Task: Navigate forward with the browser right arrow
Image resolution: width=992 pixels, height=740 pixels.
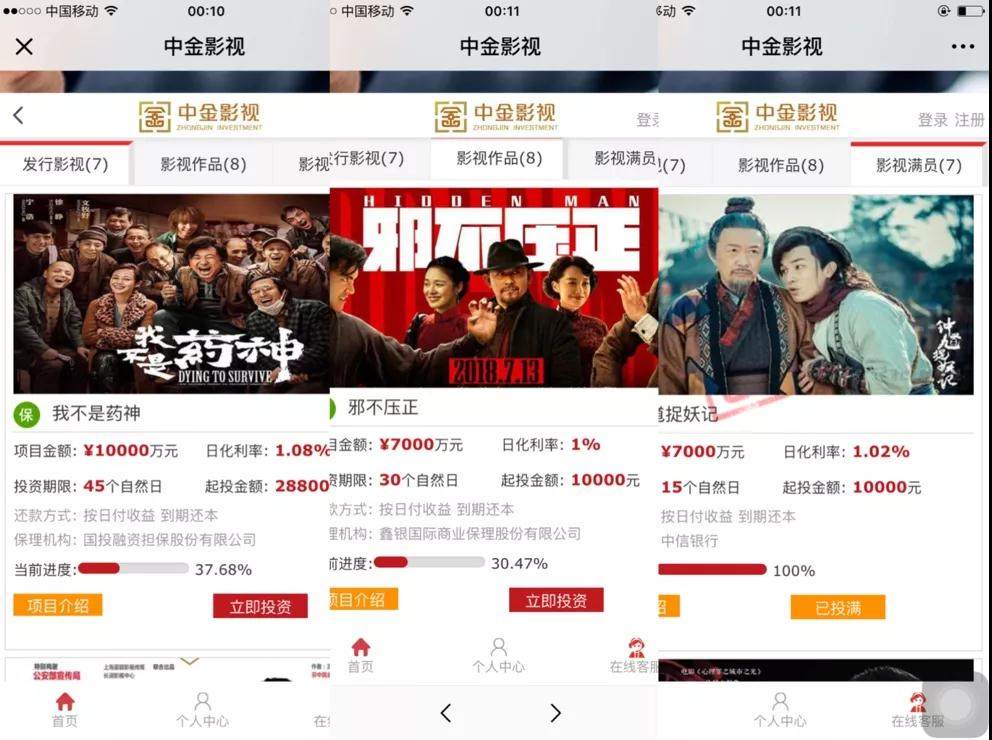Action: click(x=555, y=713)
